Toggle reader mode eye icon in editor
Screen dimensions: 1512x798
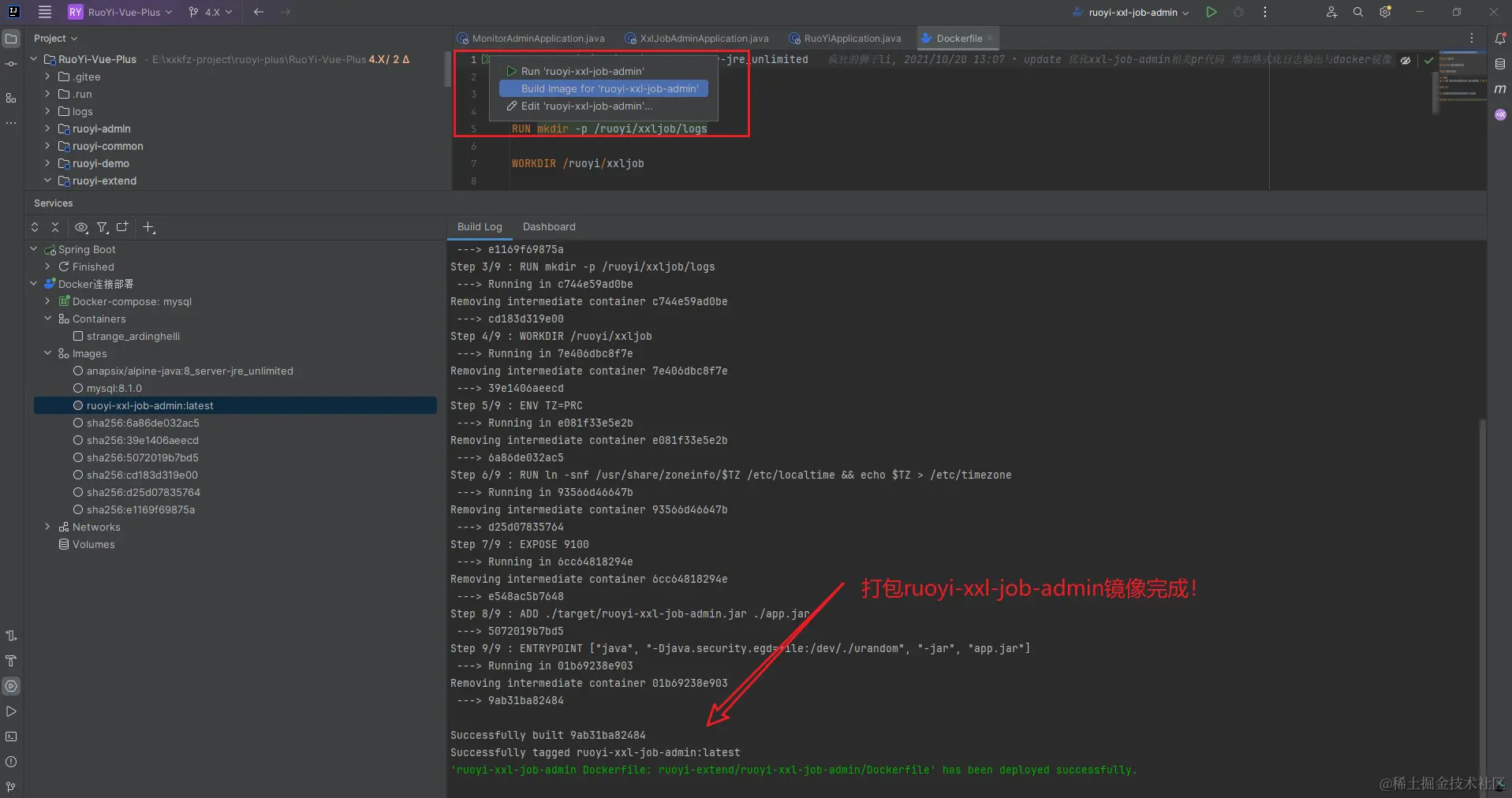pos(1406,60)
